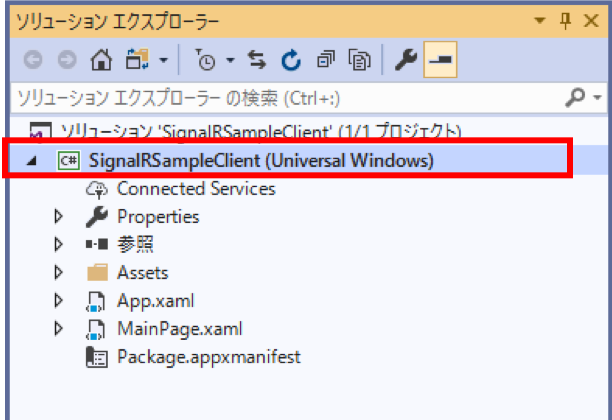Screen dimensions: 612x420
Task: Collapse the SignalRSampleClient project node arrow
Action: pos(32,160)
